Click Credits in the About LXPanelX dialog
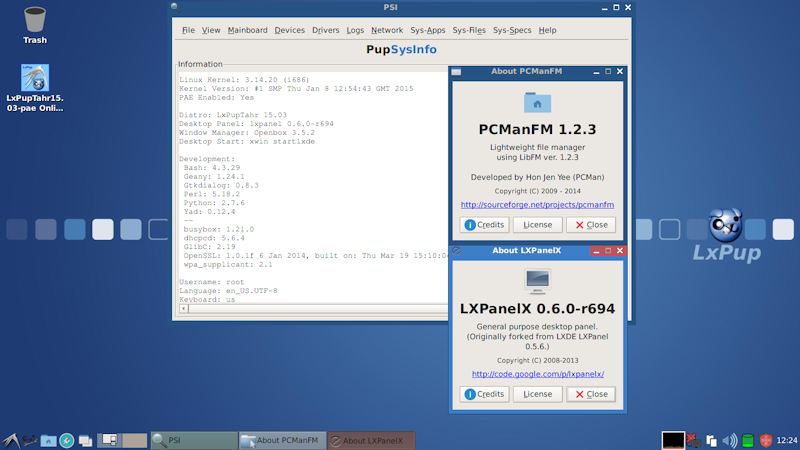 (484, 394)
